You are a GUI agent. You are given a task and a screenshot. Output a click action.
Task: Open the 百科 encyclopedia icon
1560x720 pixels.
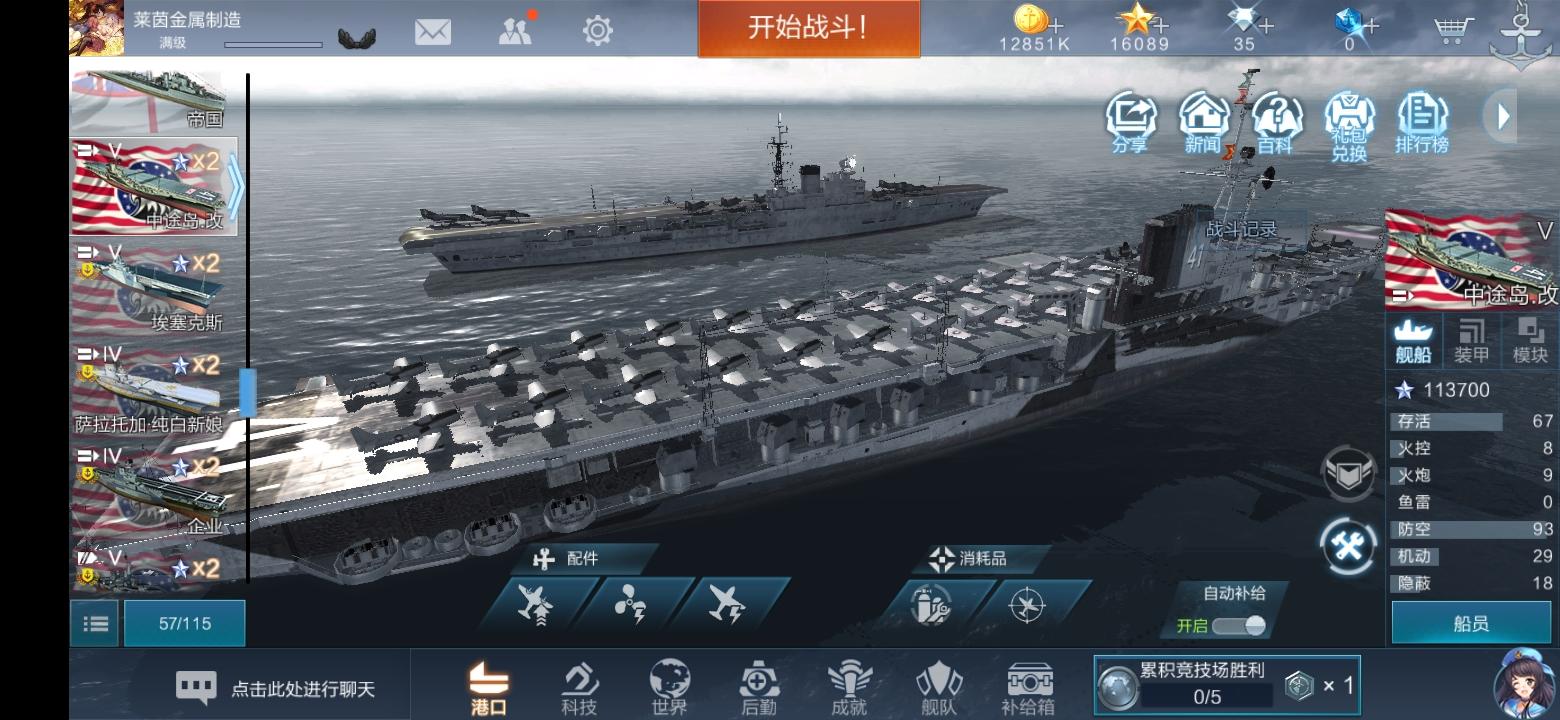1276,123
